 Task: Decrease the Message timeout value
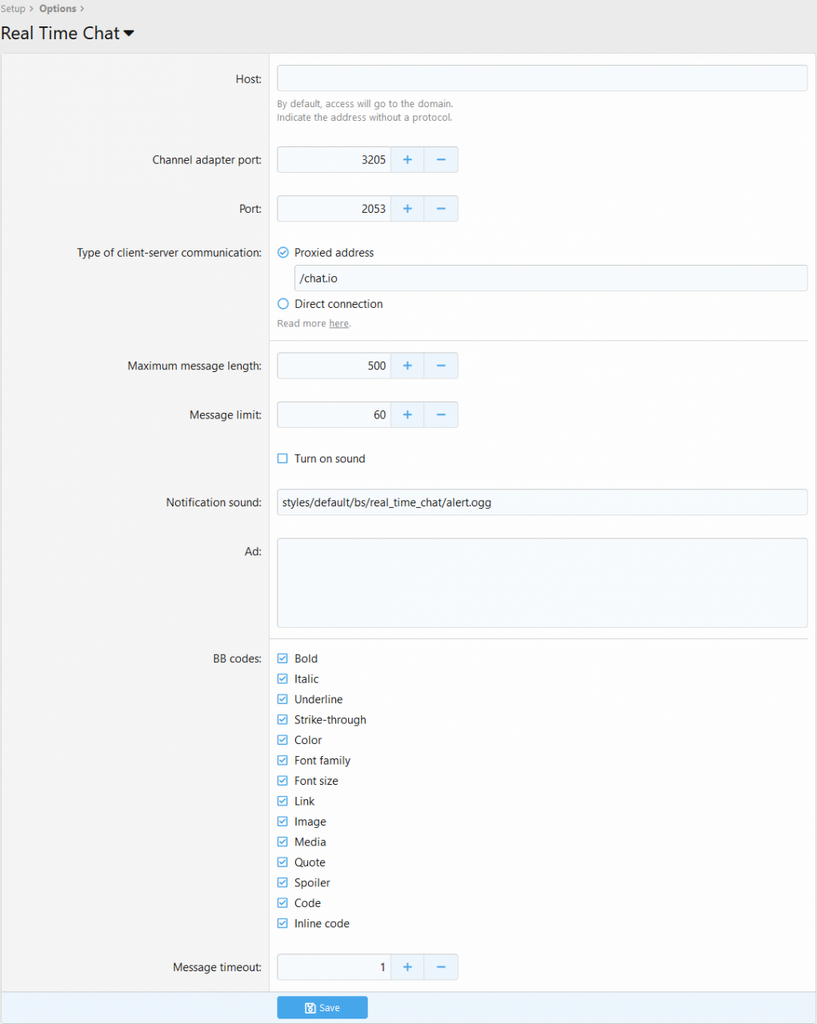point(441,967)
